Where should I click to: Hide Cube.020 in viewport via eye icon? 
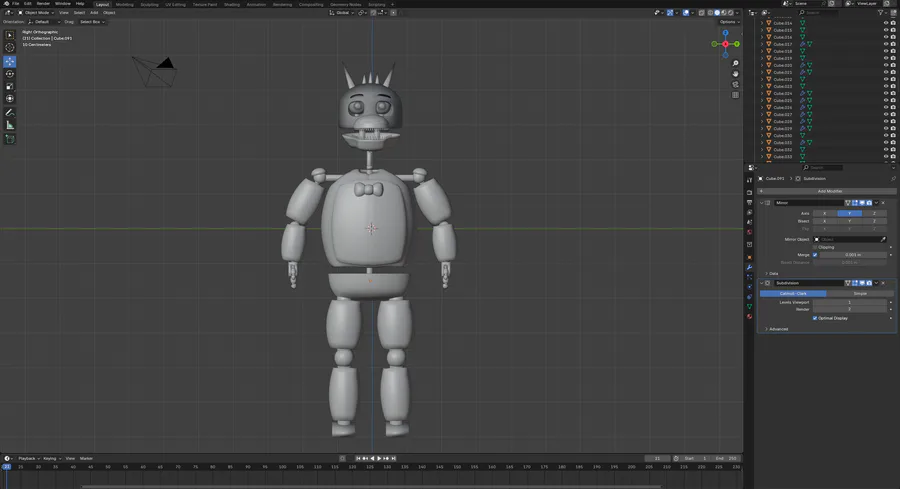tap(886, 65)
